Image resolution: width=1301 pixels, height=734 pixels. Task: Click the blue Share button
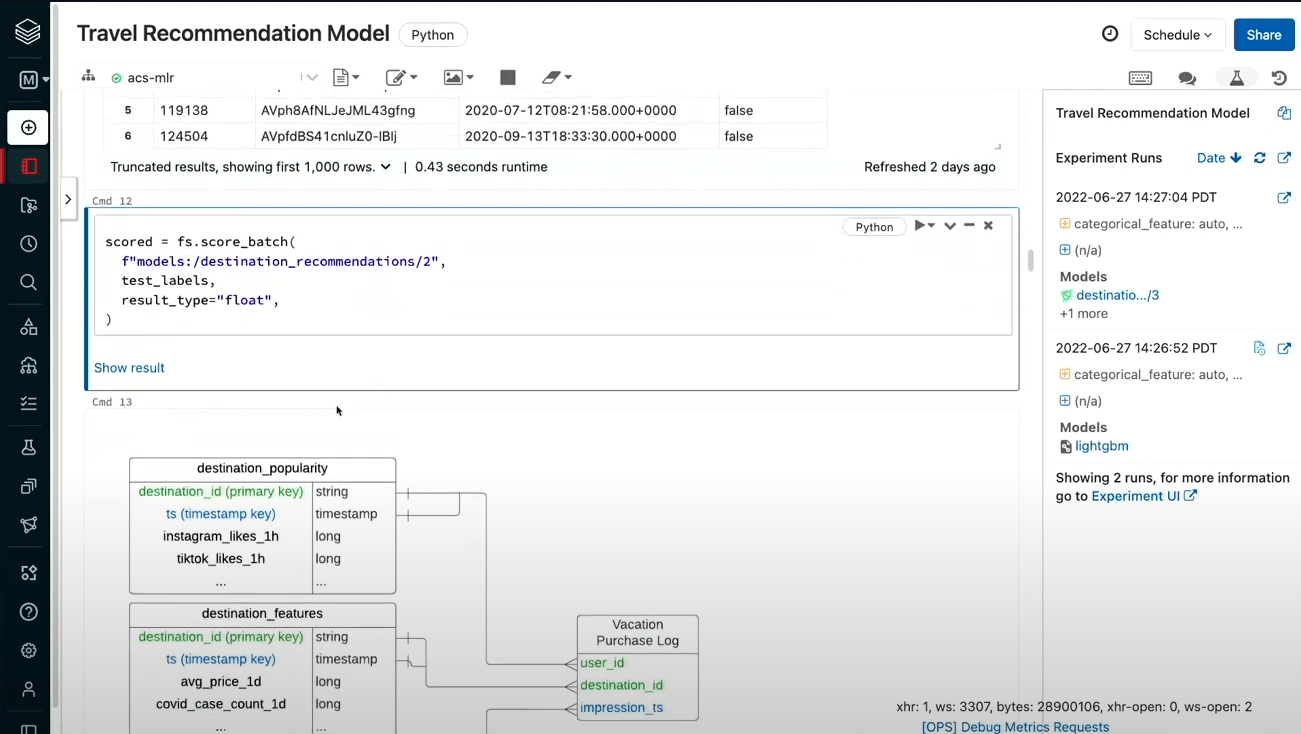coord(1264,35)
